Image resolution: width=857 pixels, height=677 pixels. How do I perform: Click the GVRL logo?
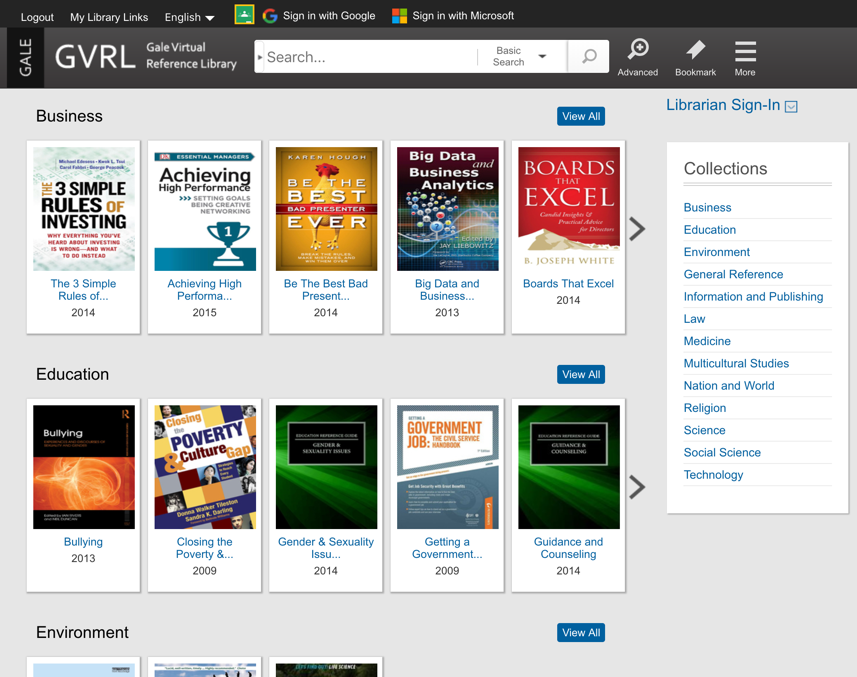(x=95, y=57)
